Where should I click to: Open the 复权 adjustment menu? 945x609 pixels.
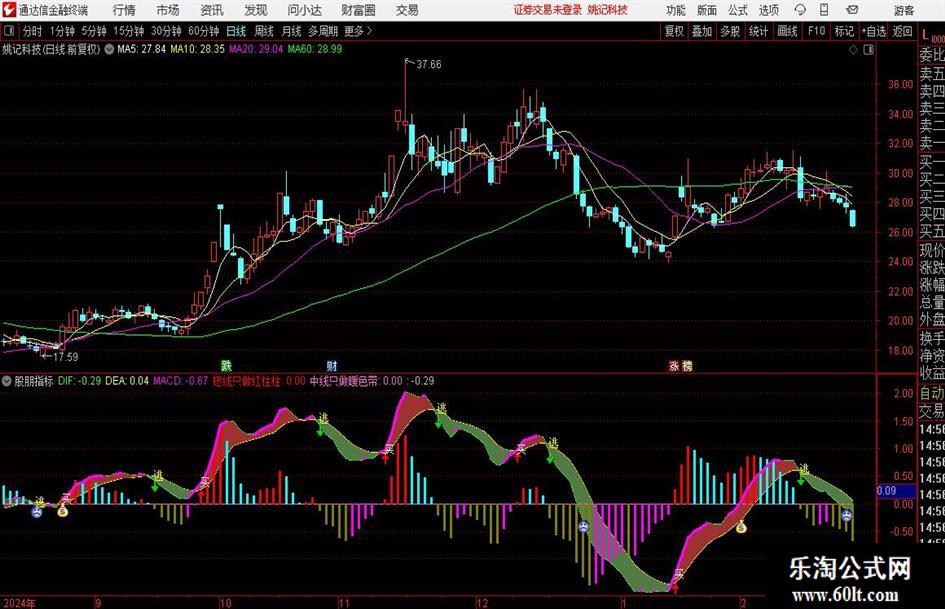pyautogui.click(x=674, y=31)
